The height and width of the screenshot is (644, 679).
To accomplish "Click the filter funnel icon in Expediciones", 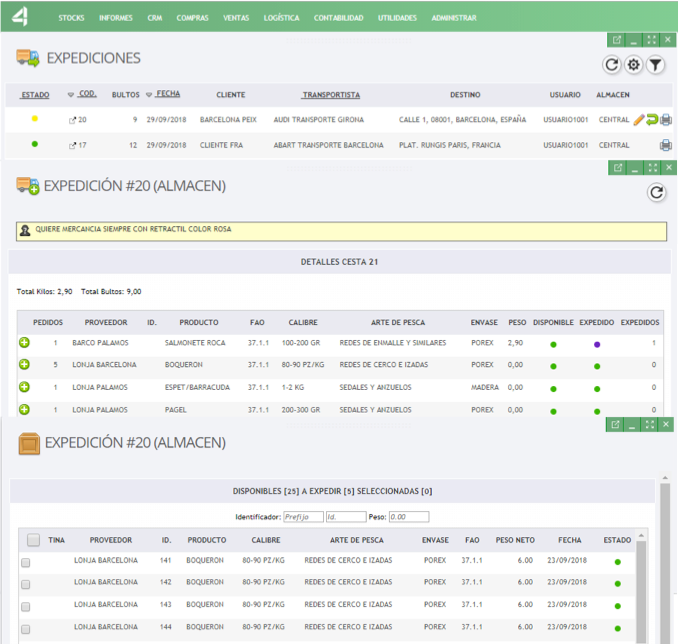I will pos(655,66).
